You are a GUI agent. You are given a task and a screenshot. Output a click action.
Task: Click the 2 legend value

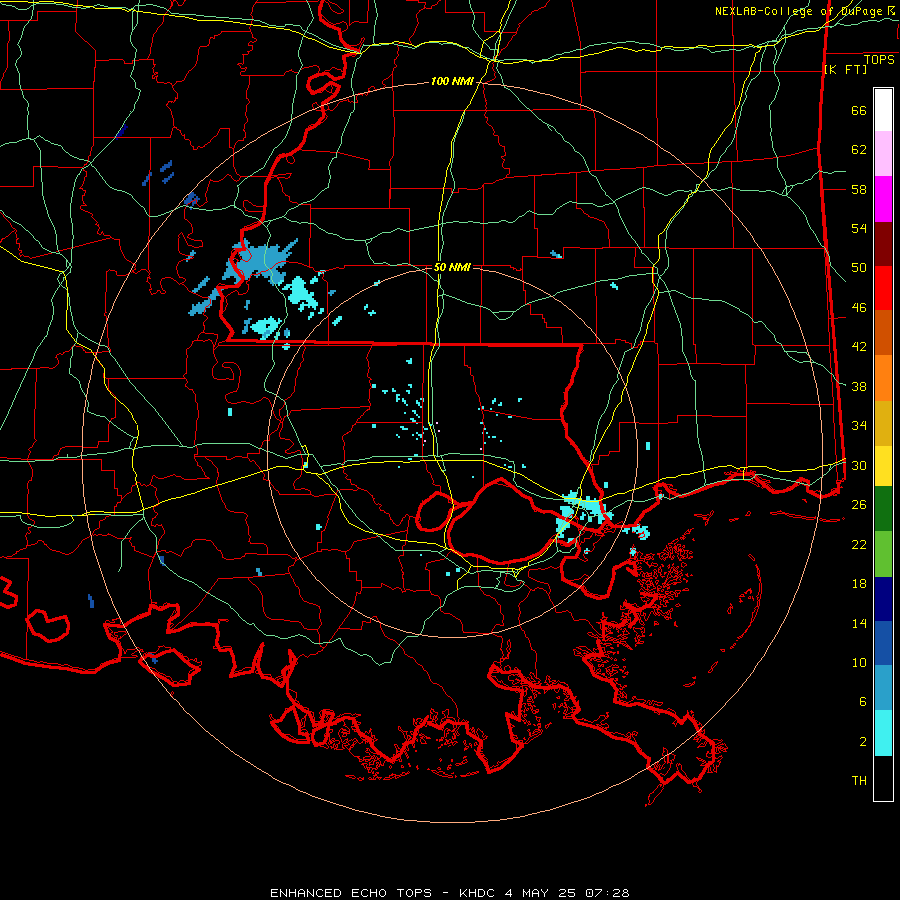[863, 741]
